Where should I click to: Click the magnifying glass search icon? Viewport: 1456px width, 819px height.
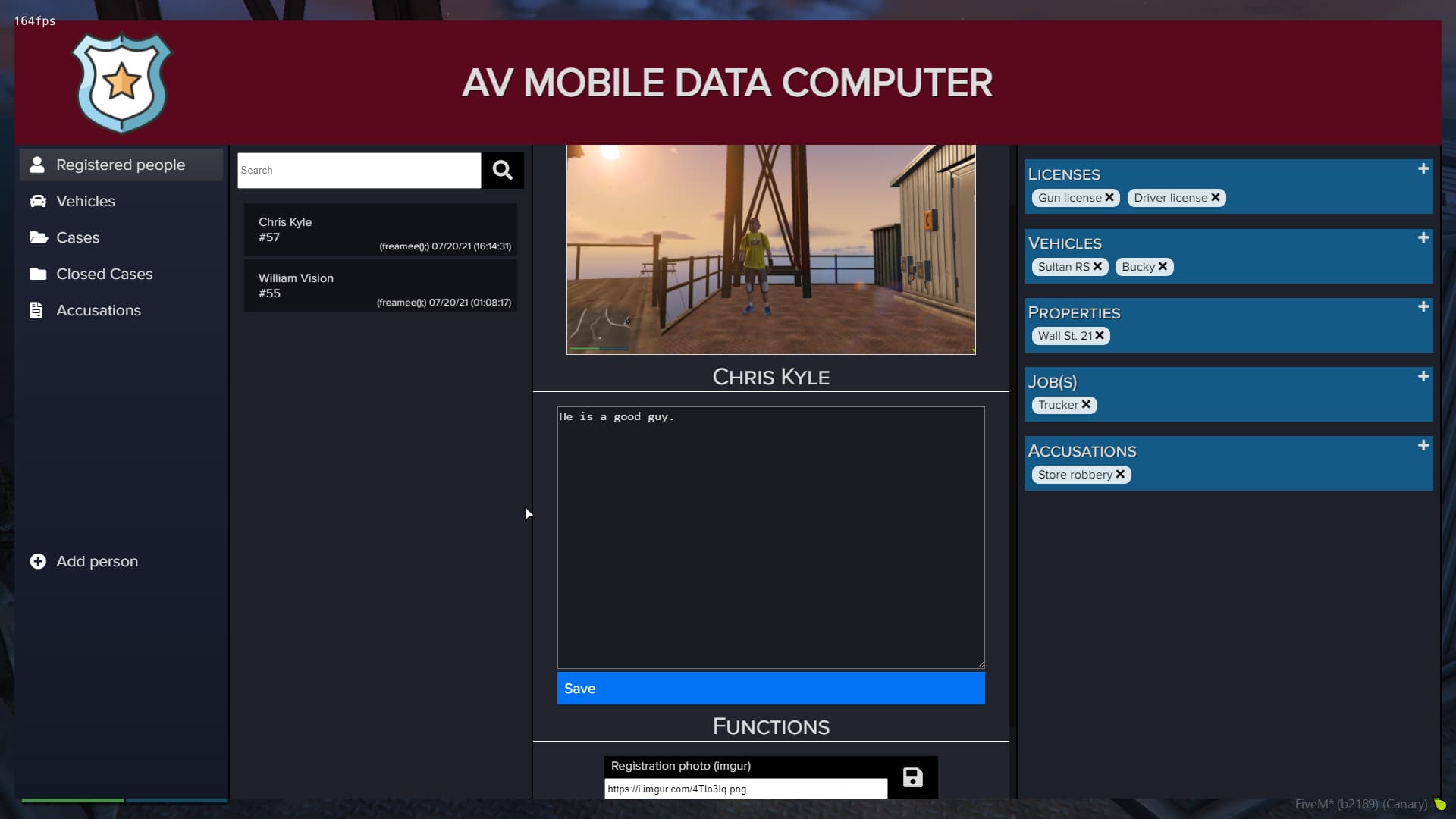[x=502, y=170]
